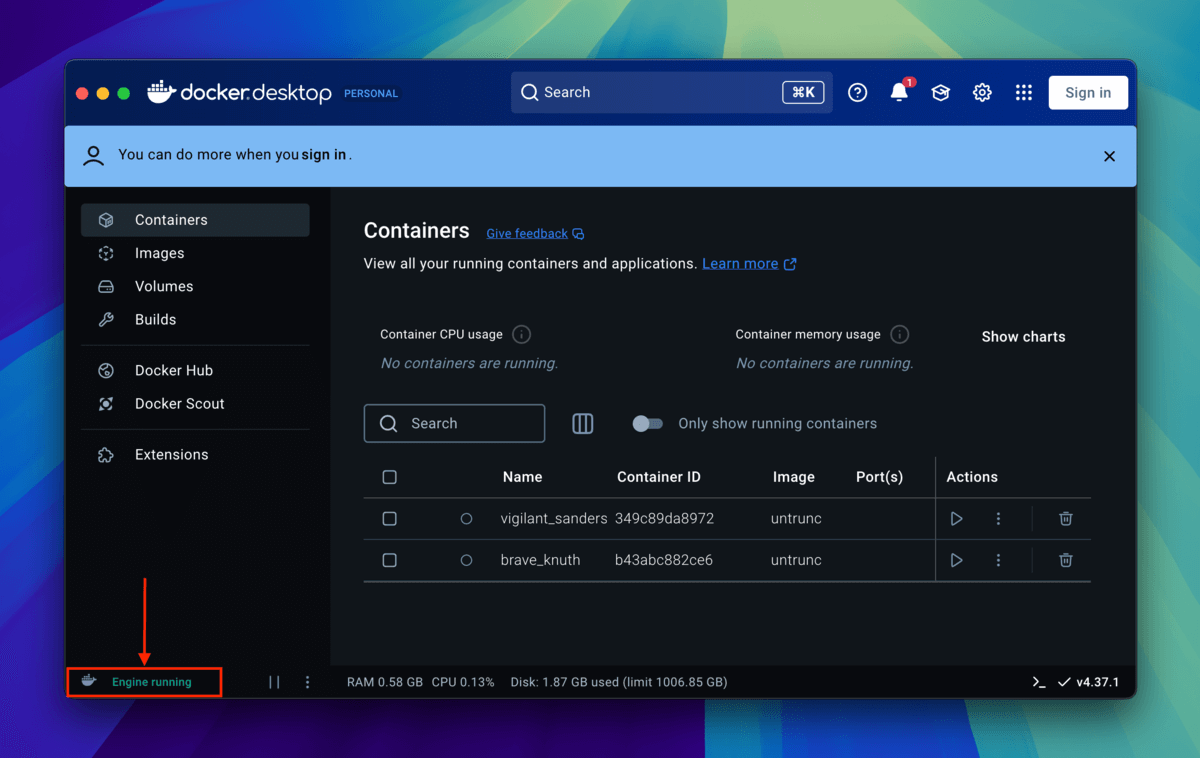The width and height of the screenshot is (1200, 758).
Task: Open engine options three-dot menu
Action: click(307, 682)
